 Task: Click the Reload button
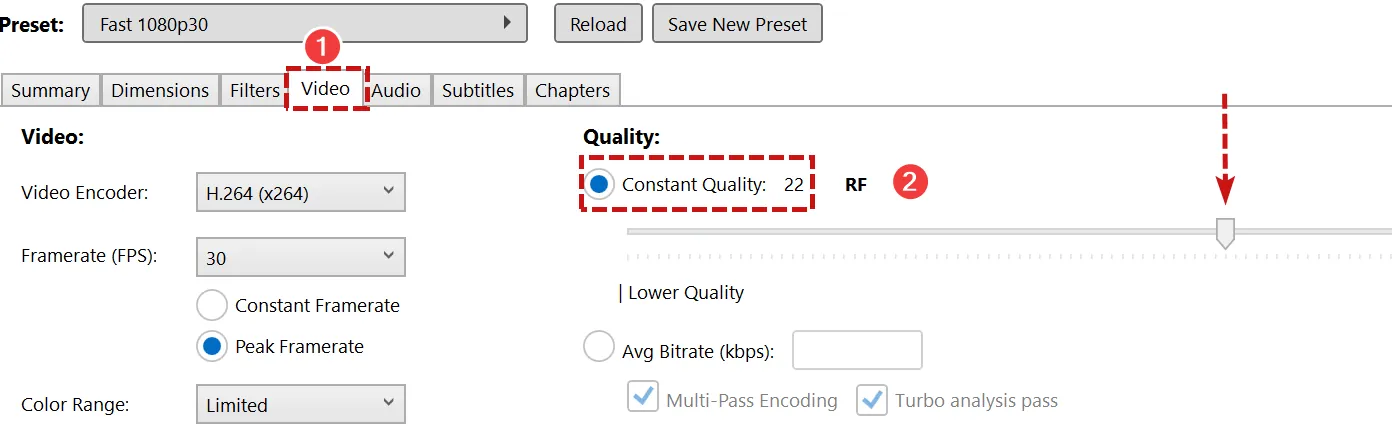pyautogui.click(x=598, y=24)
